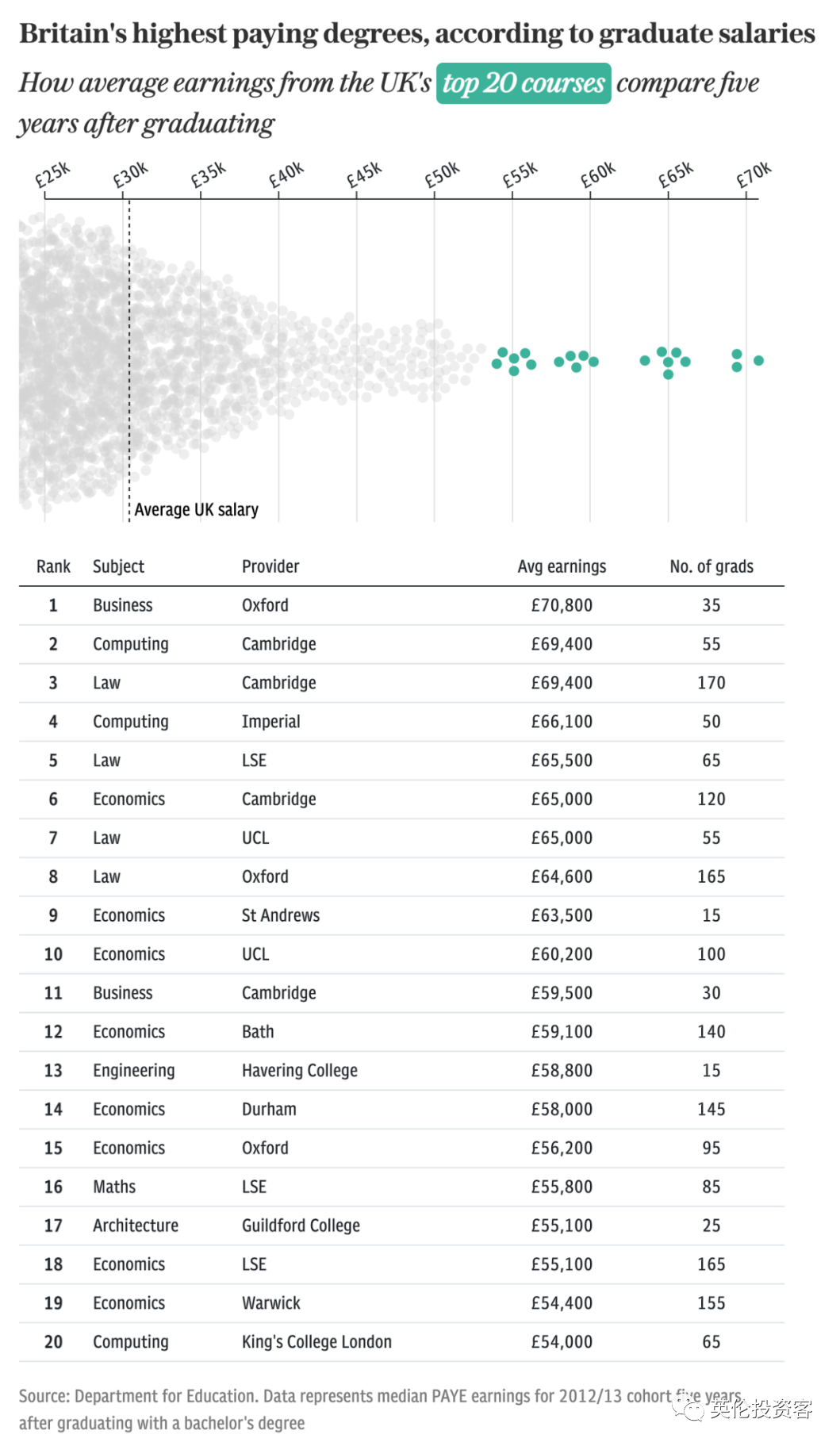Screen dimensions: 840x1446
Task: Click the No. of grads column header
Action: click(x=712, y=566)
